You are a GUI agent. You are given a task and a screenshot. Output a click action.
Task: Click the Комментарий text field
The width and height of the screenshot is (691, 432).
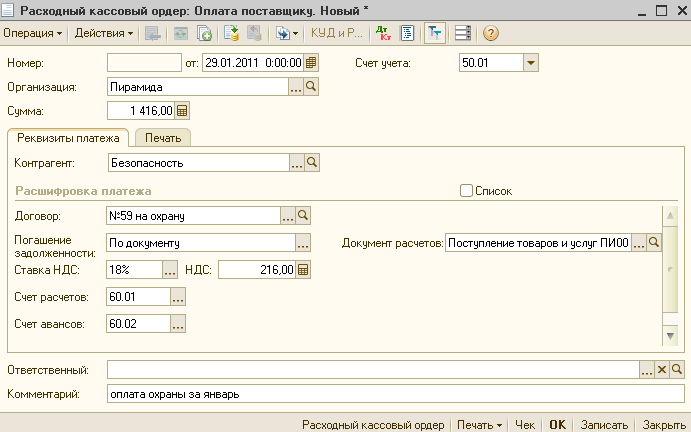pos(395,394)
